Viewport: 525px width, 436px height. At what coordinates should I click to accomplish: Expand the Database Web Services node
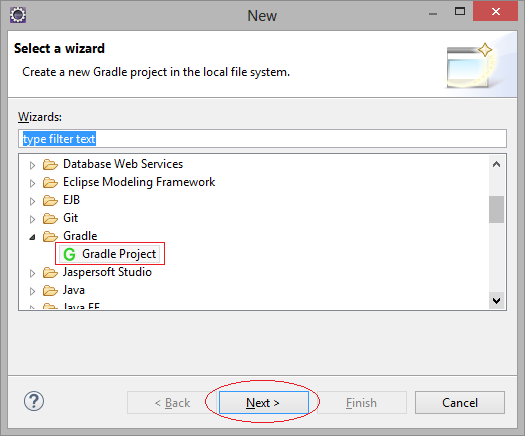click(x=32, y=165)
